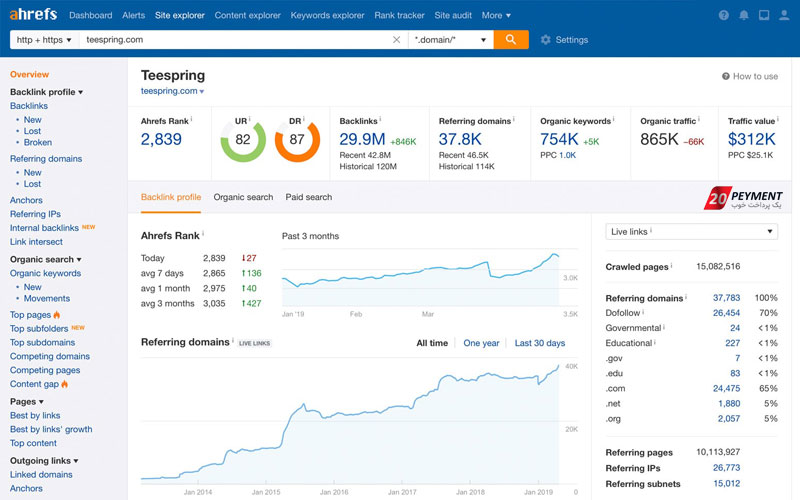
Task: Click the orange search magnifier button
Action: [x=511, y=40]
